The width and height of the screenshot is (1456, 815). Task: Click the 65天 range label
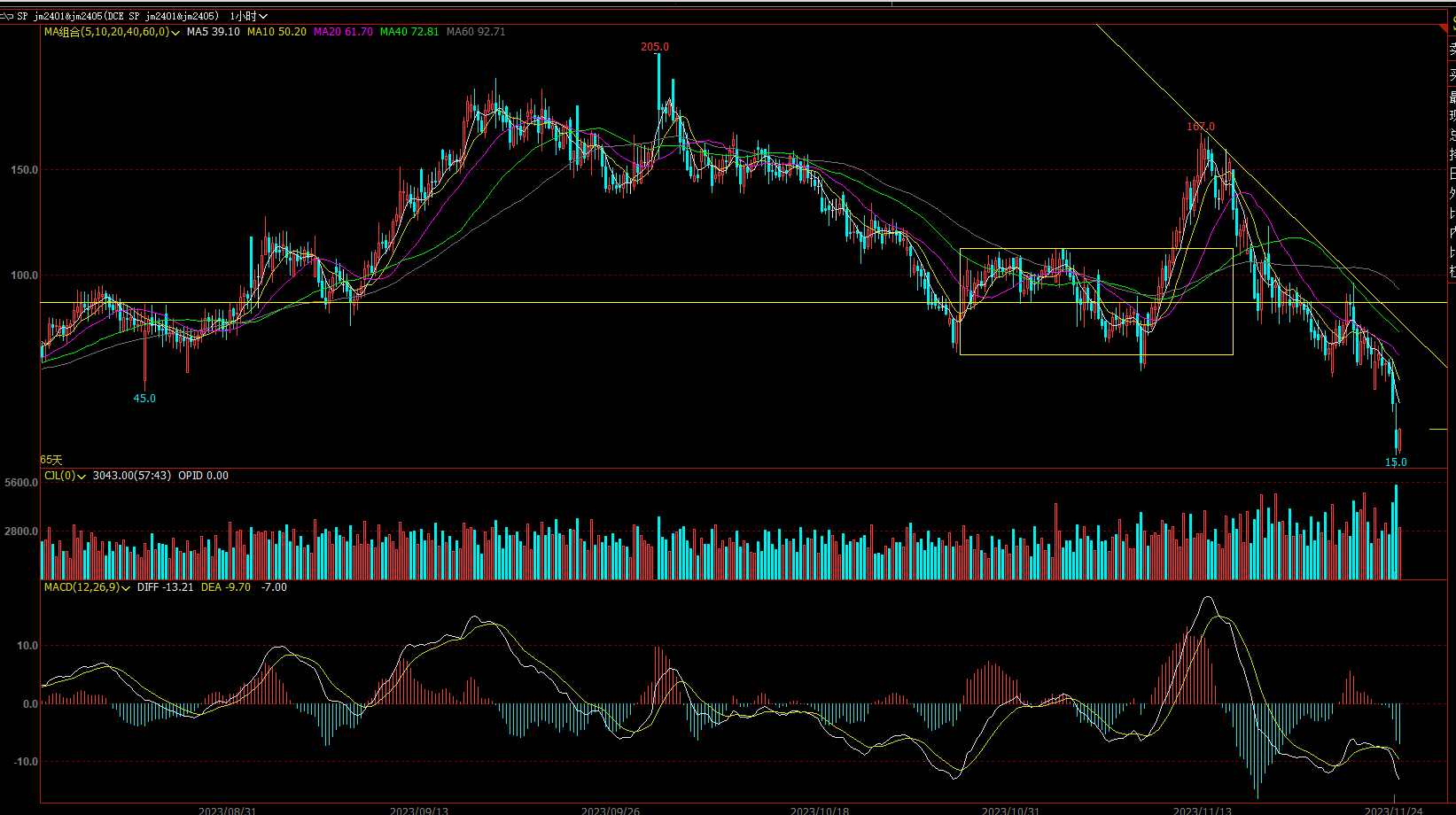[x=51, y=460]
